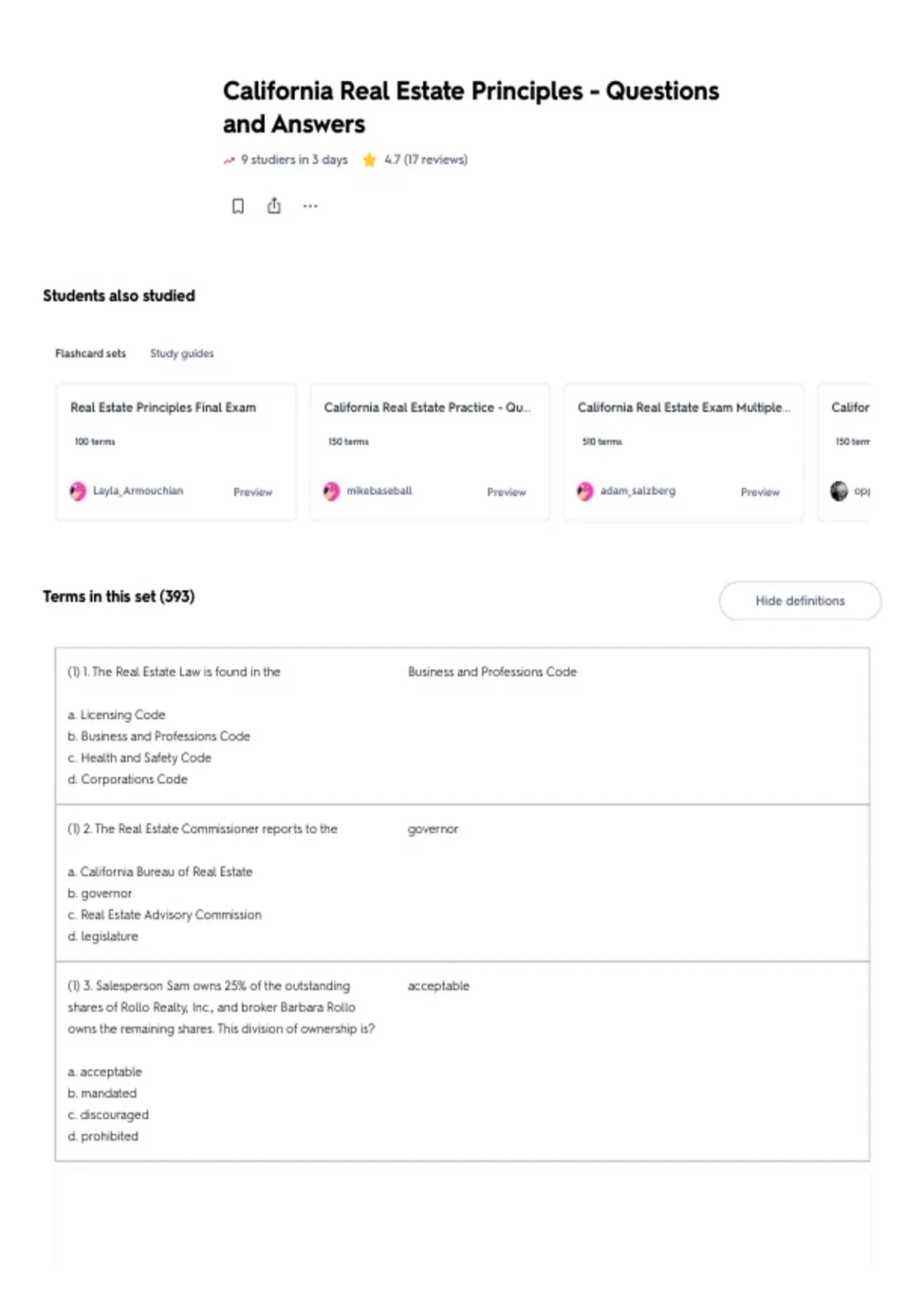Click the 4.7 (17 reviews) rating link

[426, 159]
